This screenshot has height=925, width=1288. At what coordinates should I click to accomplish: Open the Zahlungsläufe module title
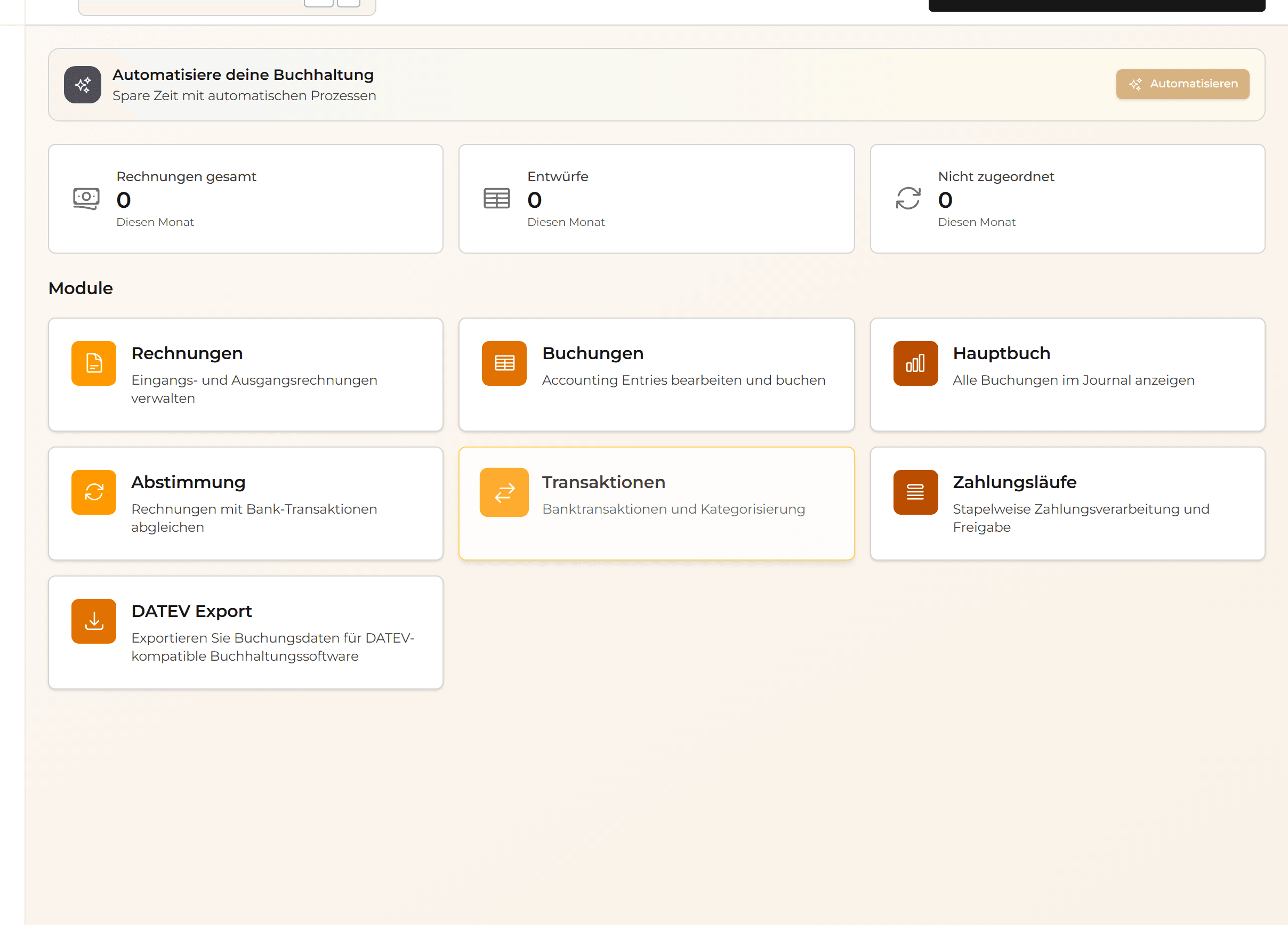1015,482
